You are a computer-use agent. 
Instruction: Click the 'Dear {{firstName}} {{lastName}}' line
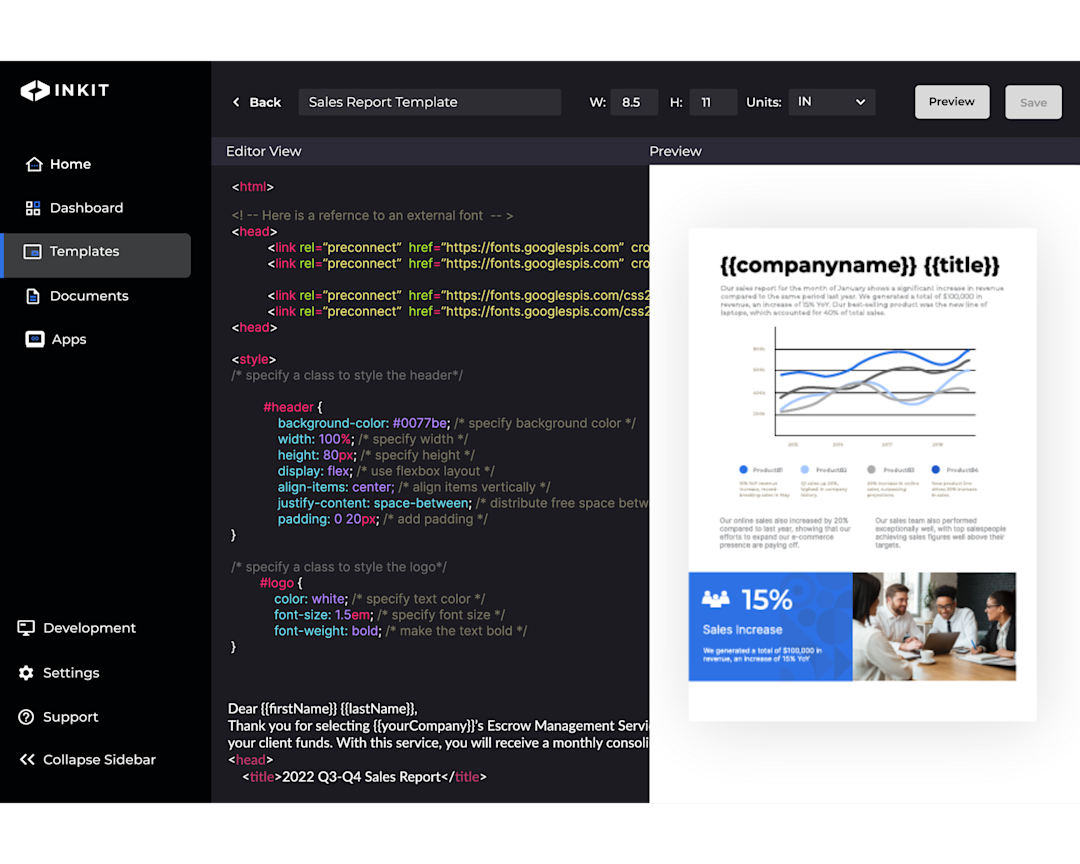[322, 708]
